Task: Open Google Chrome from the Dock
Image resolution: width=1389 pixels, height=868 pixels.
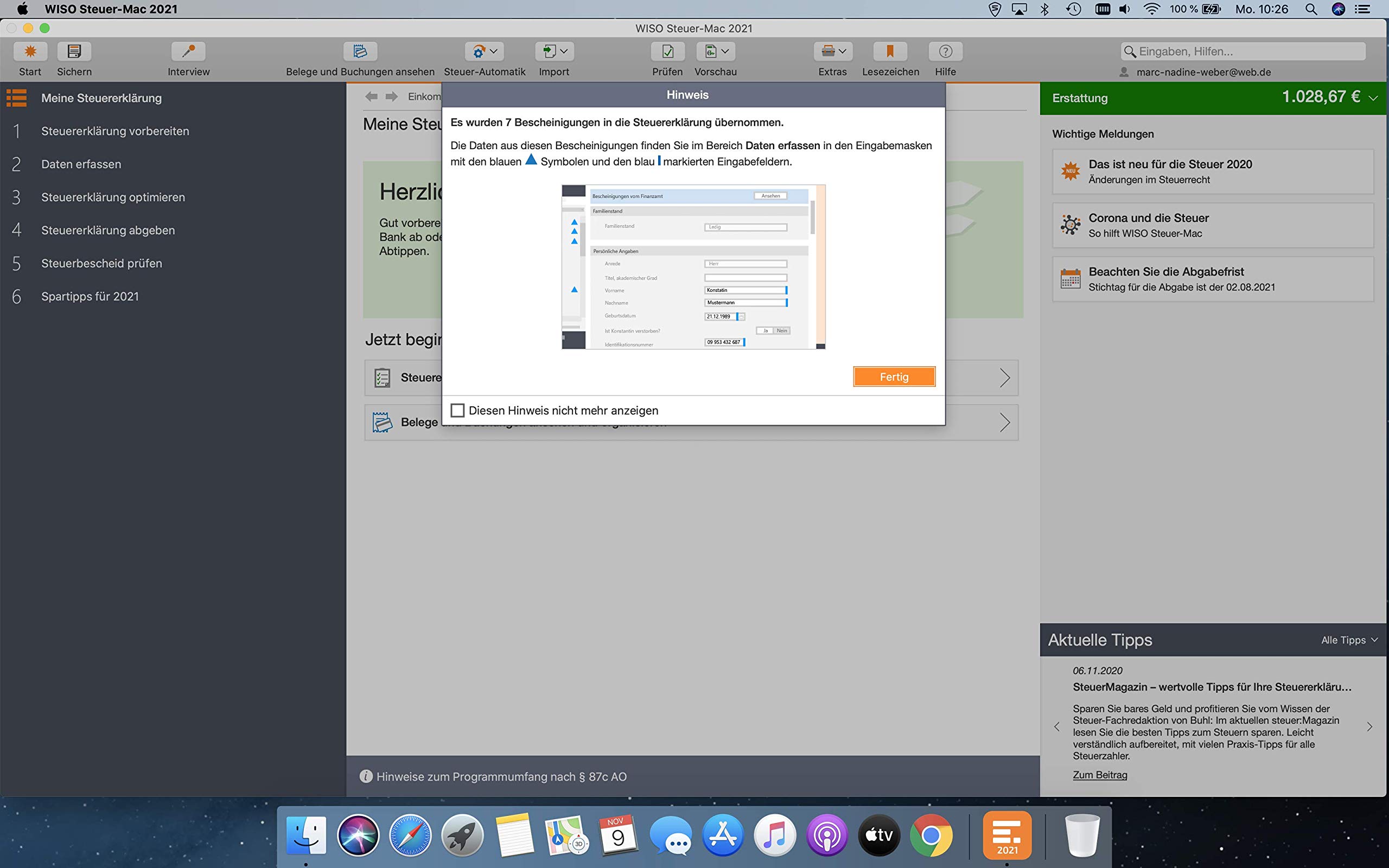Action: [x=931, y=835]
